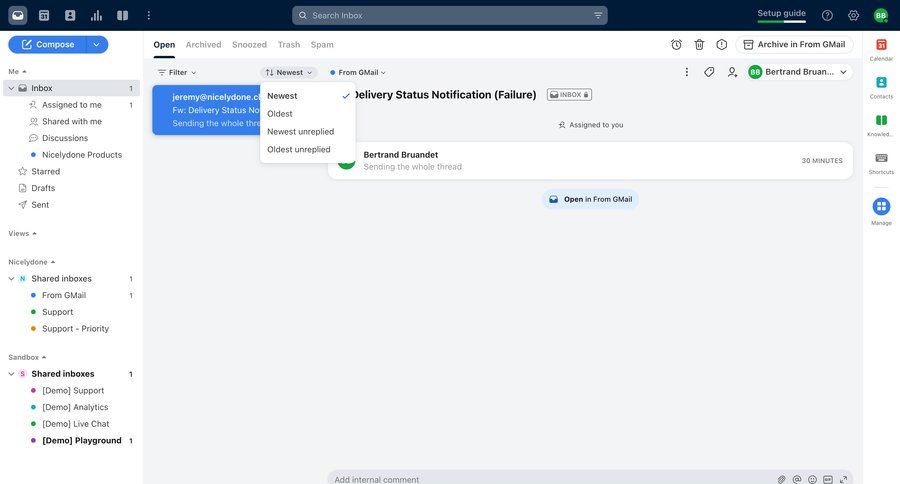Collapse the Me section
Image resolution: width=900 pixels, height=484 pixels.
coord(17,71)
